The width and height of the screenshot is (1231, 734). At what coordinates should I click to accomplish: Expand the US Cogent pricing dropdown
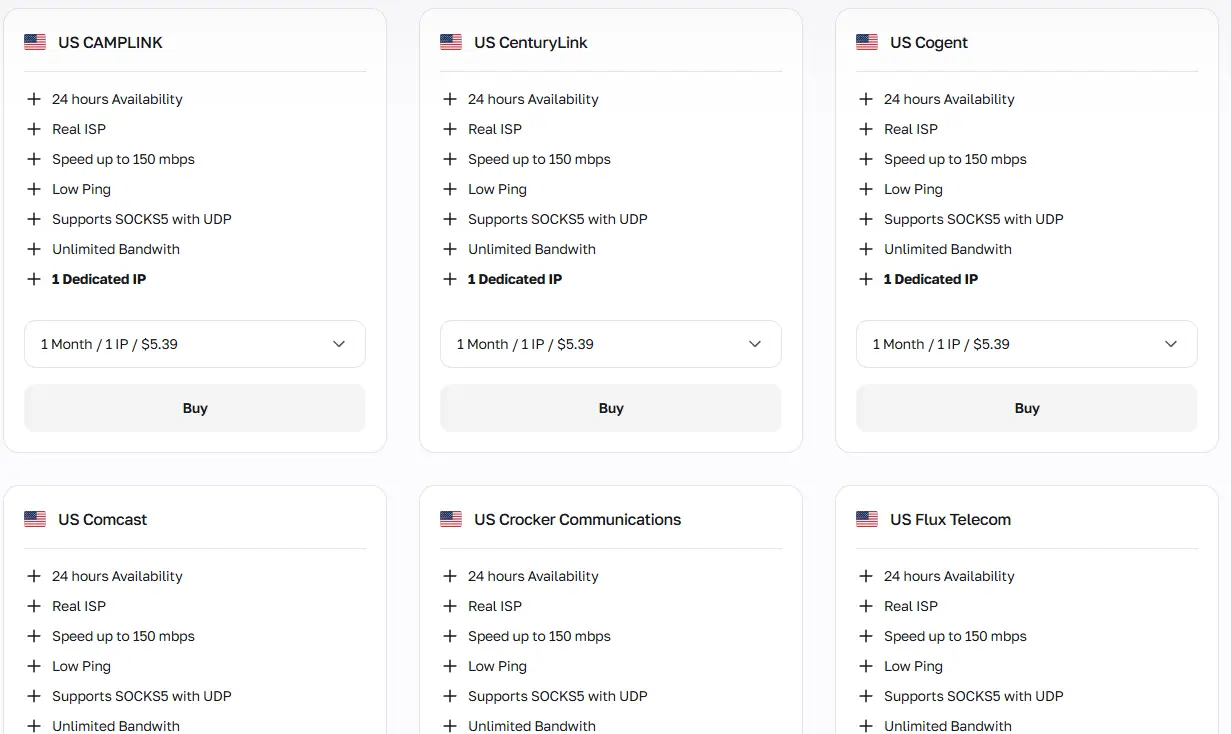[x=1027, y=344]
